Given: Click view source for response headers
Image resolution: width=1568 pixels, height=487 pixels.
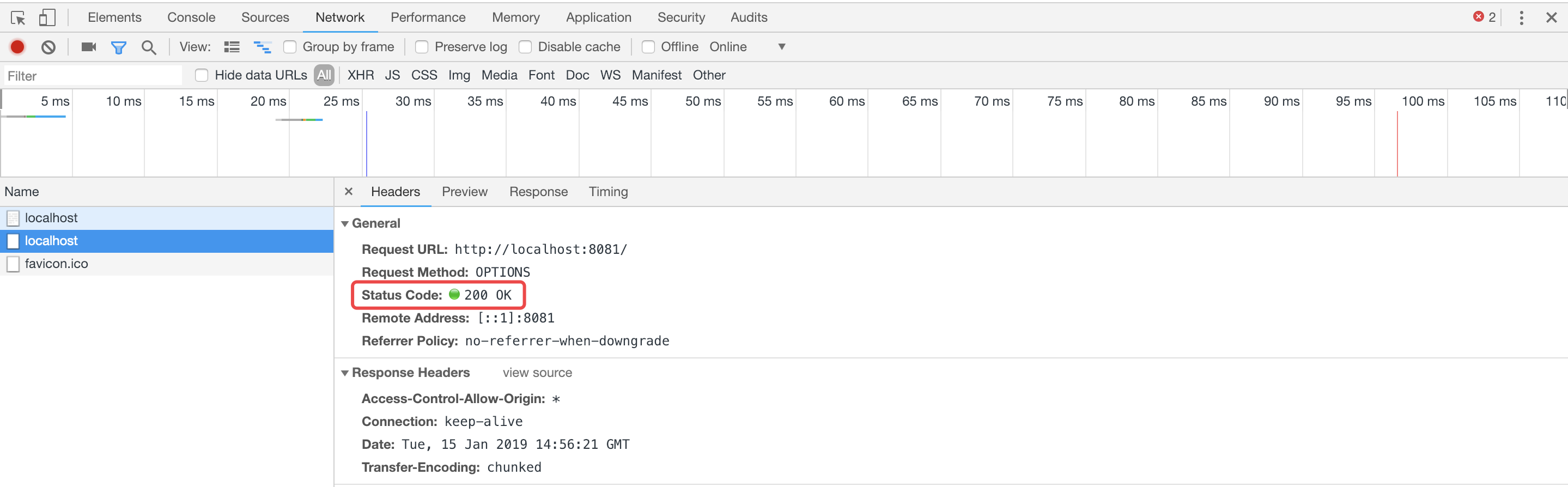Looking at the screenshot, I should 537,373.
